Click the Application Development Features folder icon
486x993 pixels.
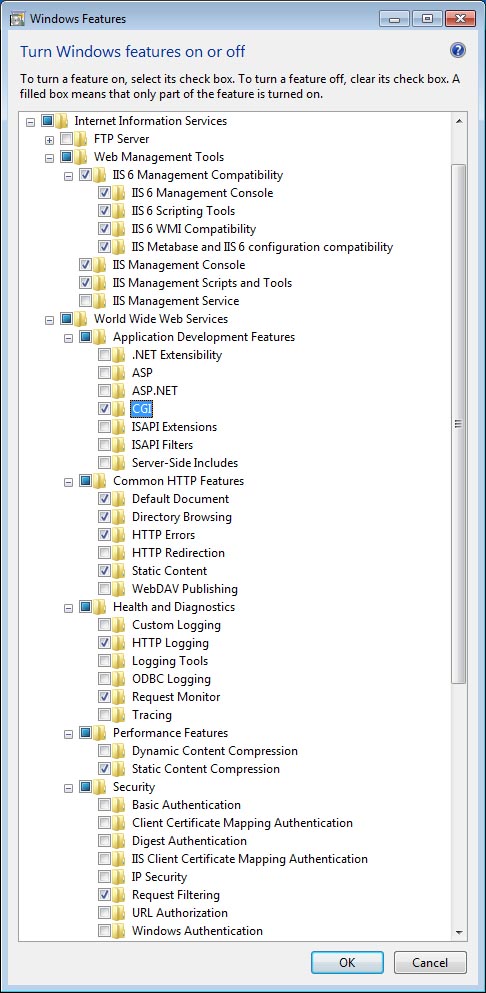[x=100, y=336]
